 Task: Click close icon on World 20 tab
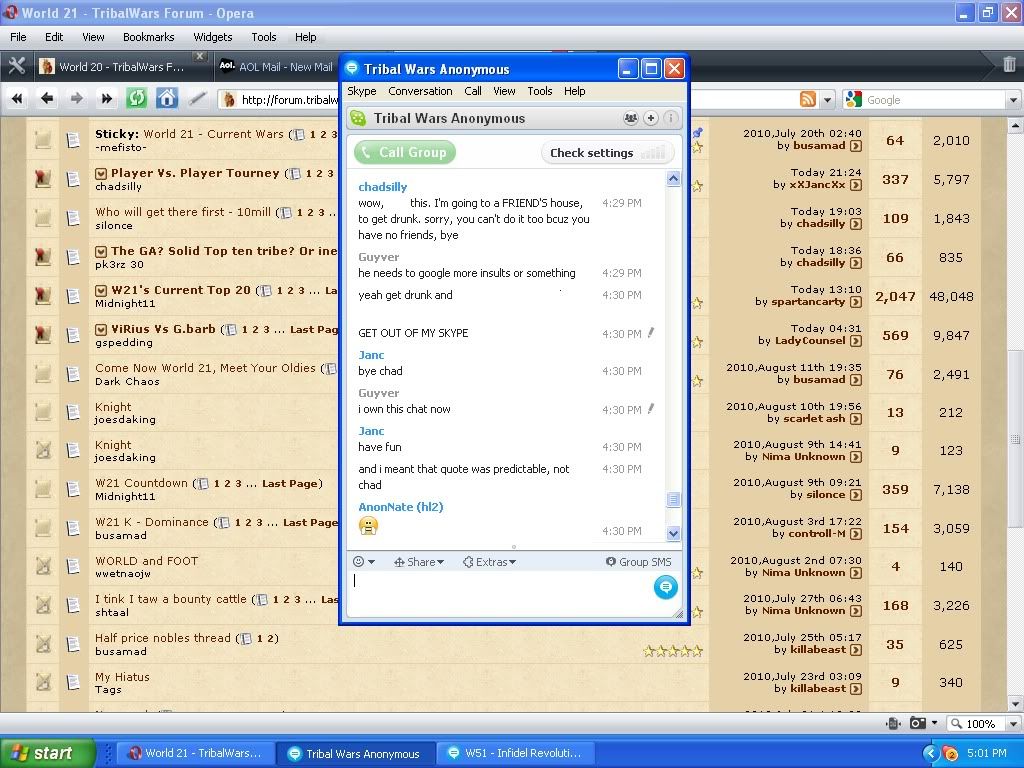click(200, 56)
